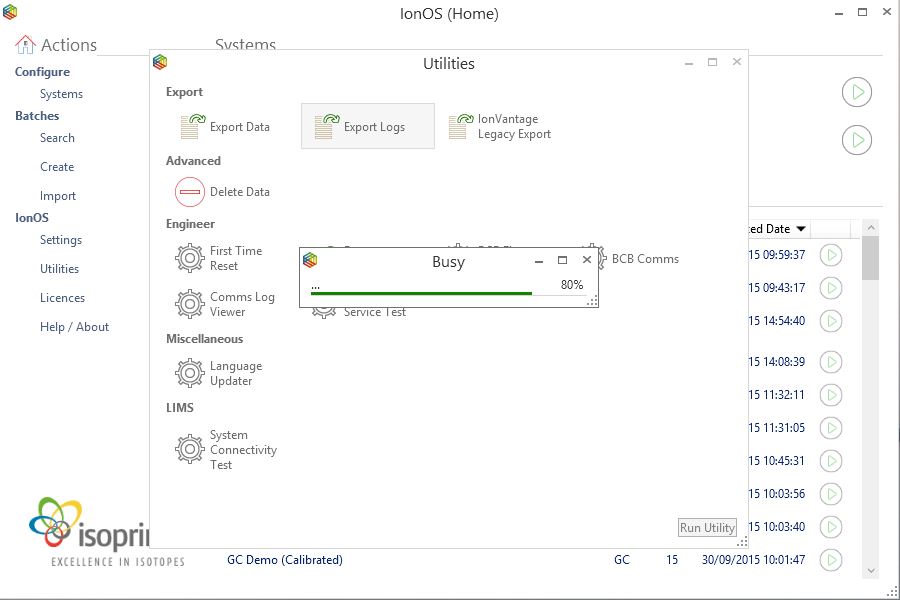The width and height of the screenshot is (900, 600).
Task: Open Licences in the sidebar
Action: pos(62,298)
